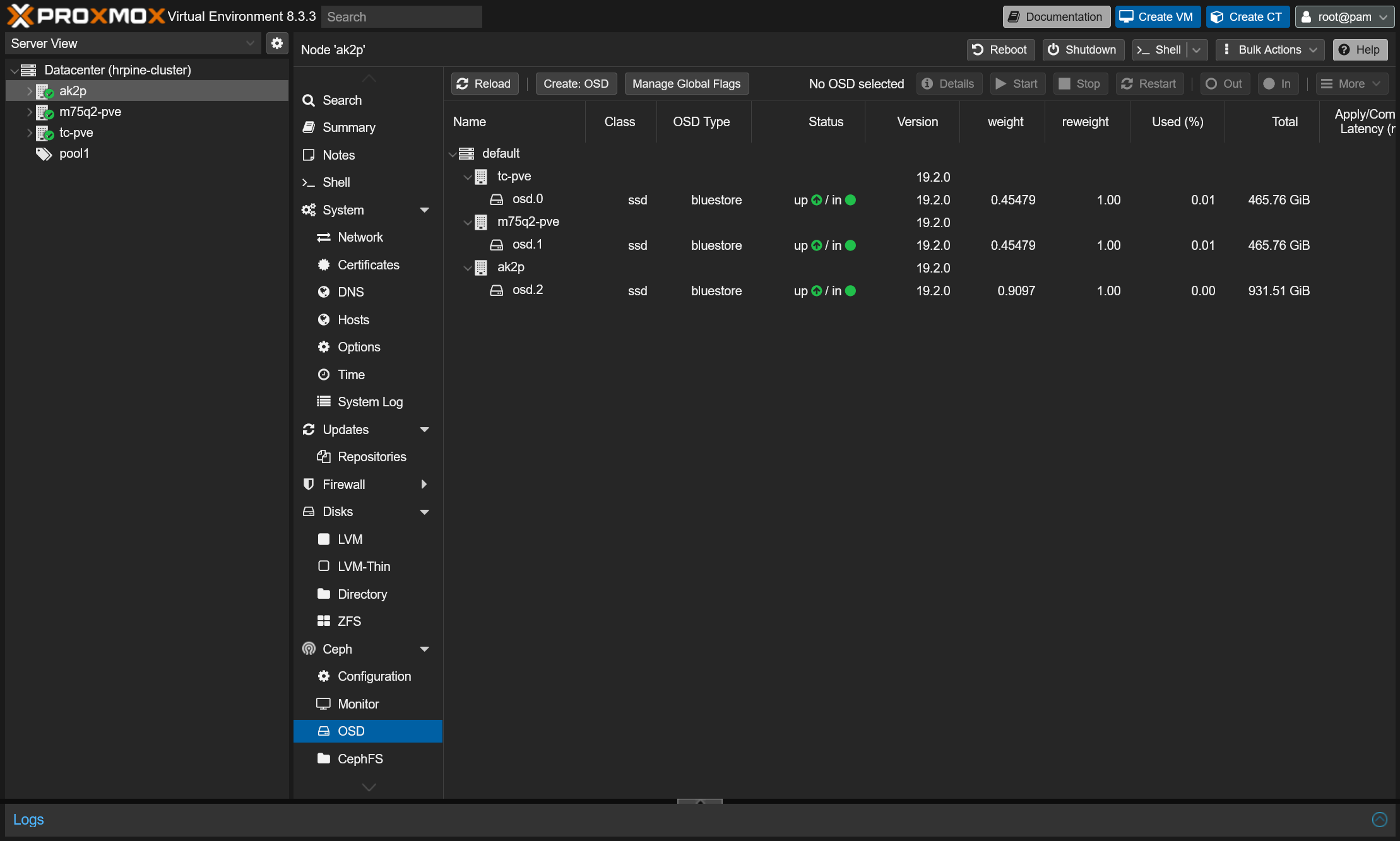Viewport: 1400px width, 841px height.
Task: Collapse the Disks menu section
Action: tap(424, 512)
